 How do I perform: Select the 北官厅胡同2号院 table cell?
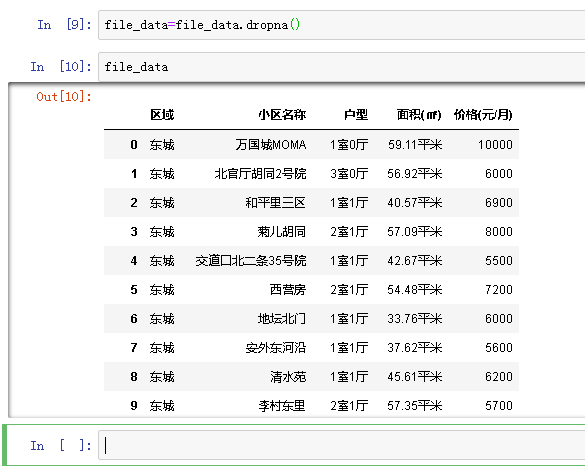260,174
